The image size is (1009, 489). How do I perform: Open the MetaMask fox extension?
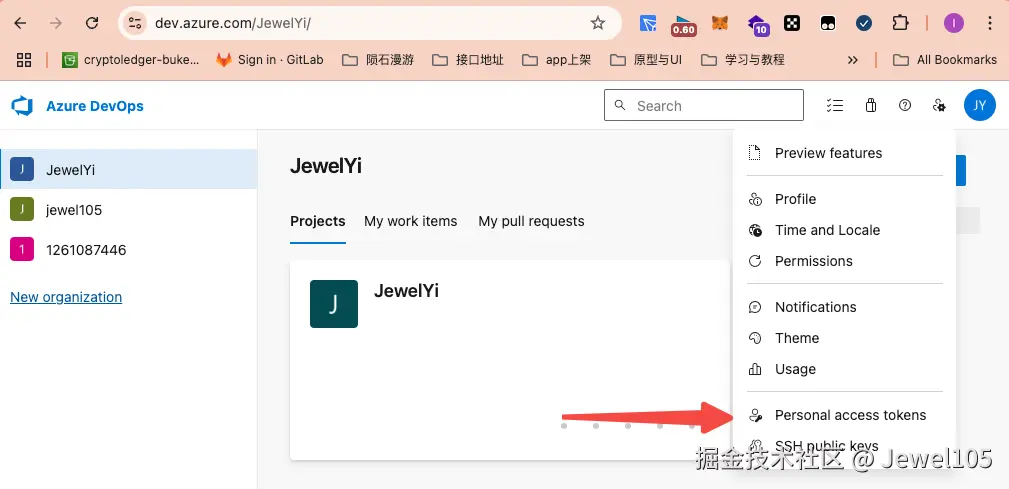pyautogui.click(x=719, y=24)
